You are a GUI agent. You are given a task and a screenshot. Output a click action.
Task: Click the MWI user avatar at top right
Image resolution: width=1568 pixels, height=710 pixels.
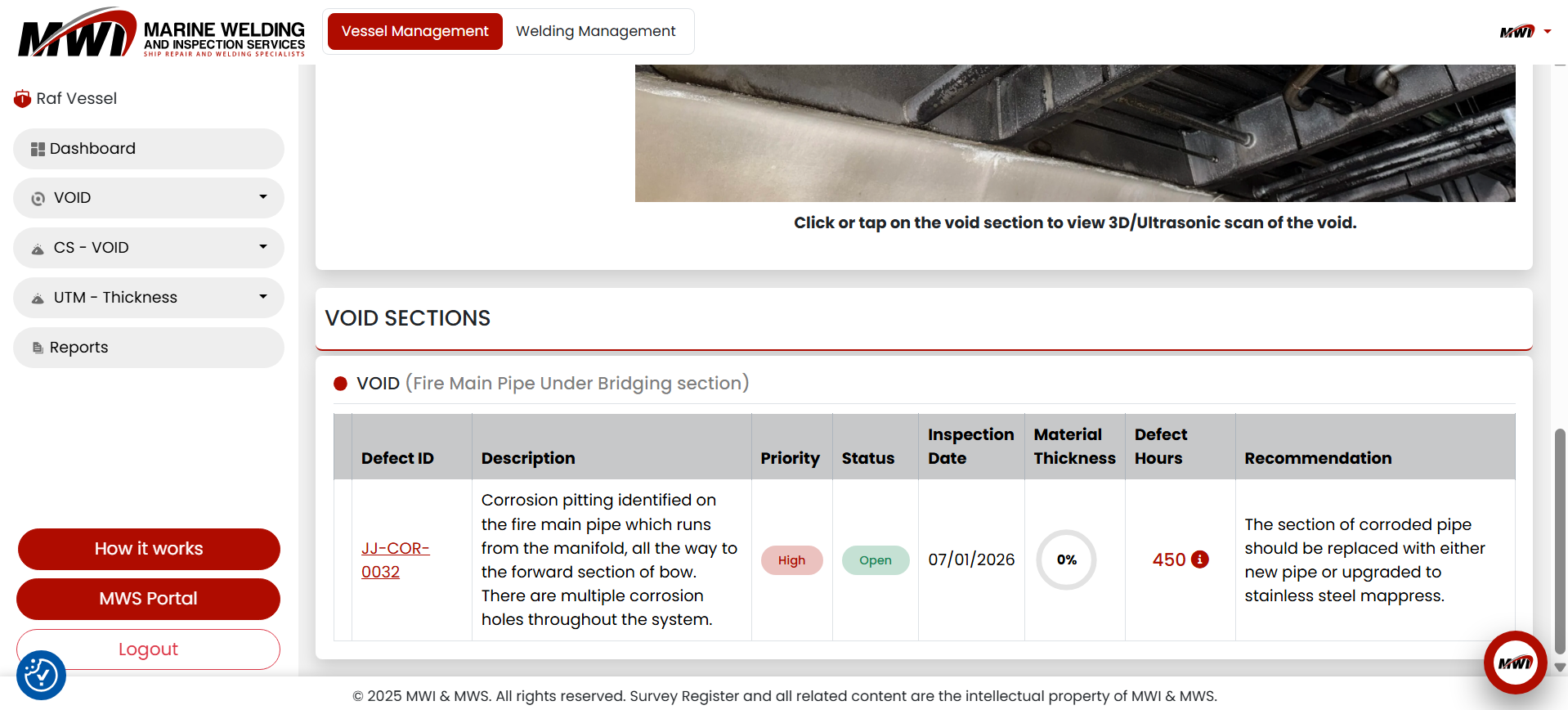[1517, 32]
